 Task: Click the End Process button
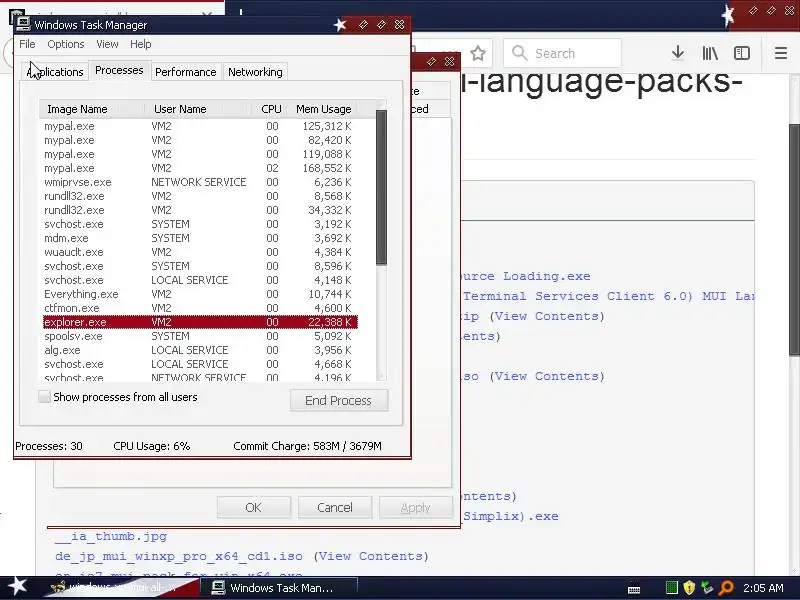click(x=339, y=401)
